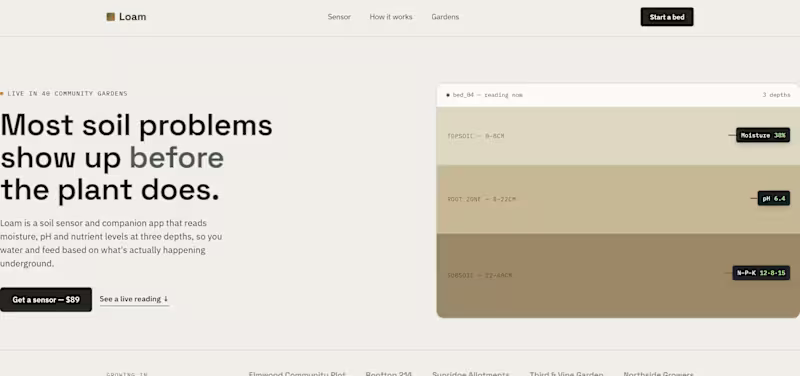The image size is (800, 376).
Task: Click the Loam brand name
Action: pyautogui.click(x=133, y=17)
